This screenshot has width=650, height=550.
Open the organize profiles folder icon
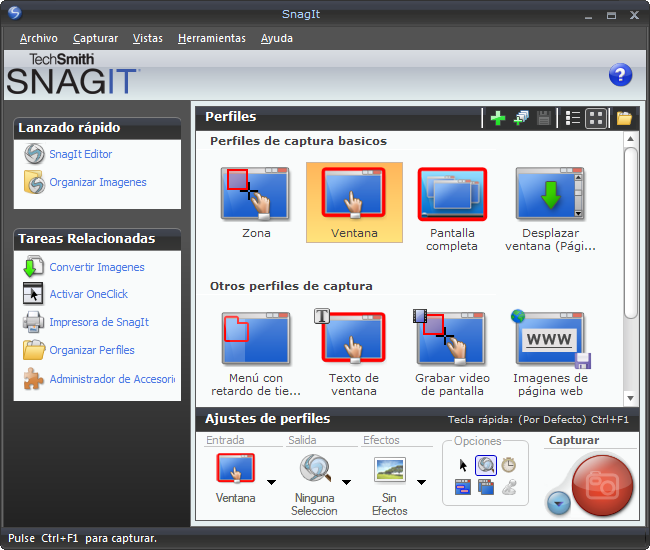coord(624,118)
